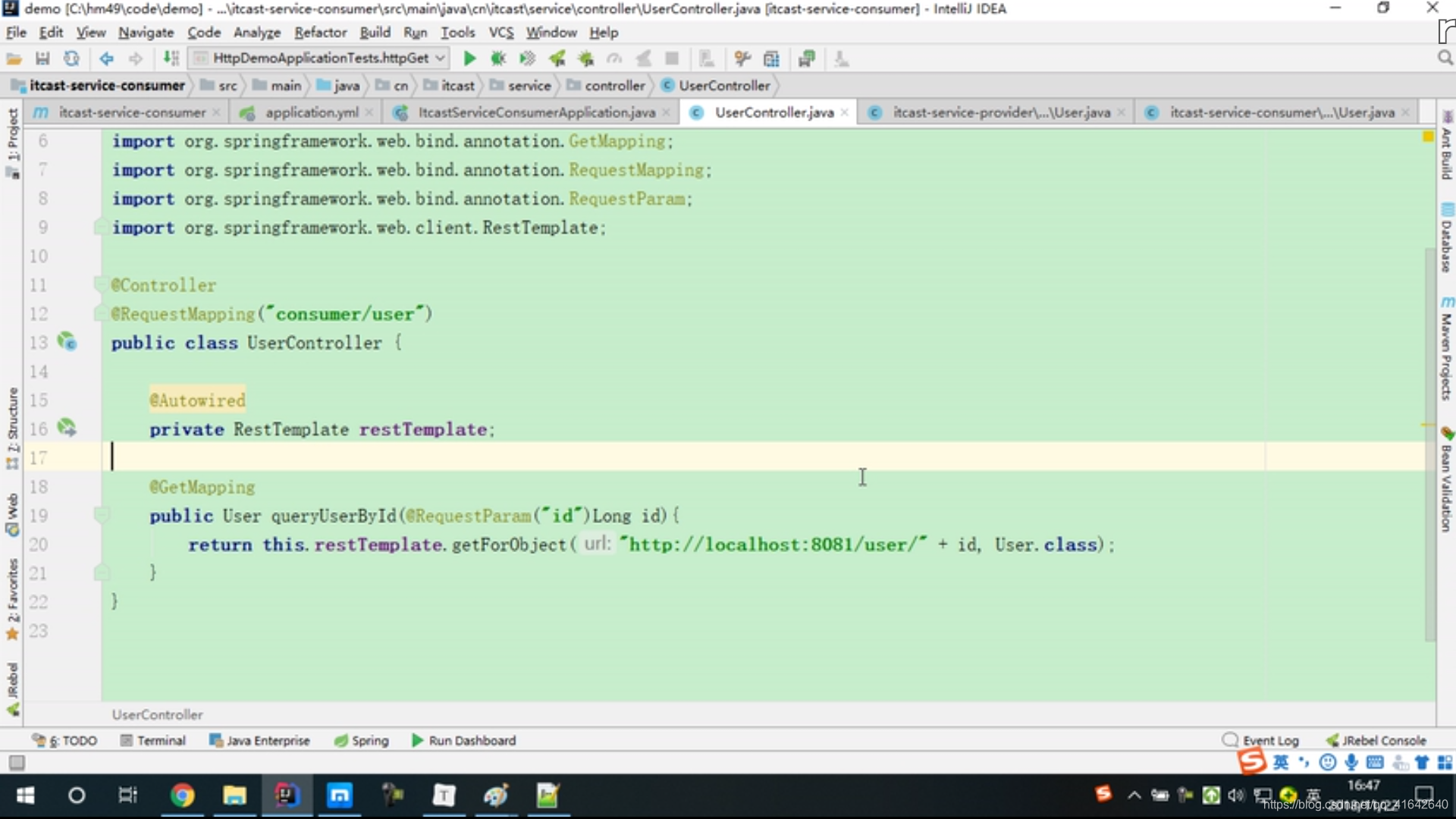This screenshot has width=1456, height=819.
Task: Toggle the Favorites tool window
Action: 12,599
